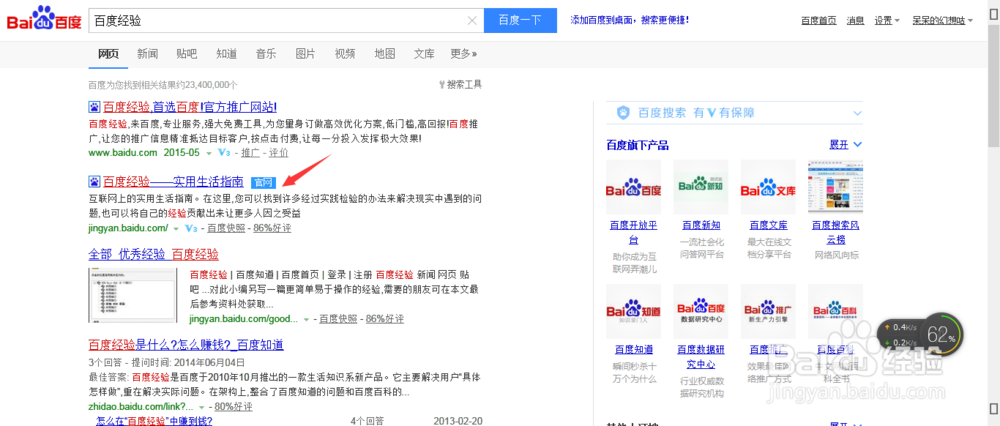
Task: Click the 评价 link
Action: click(279, 153)
